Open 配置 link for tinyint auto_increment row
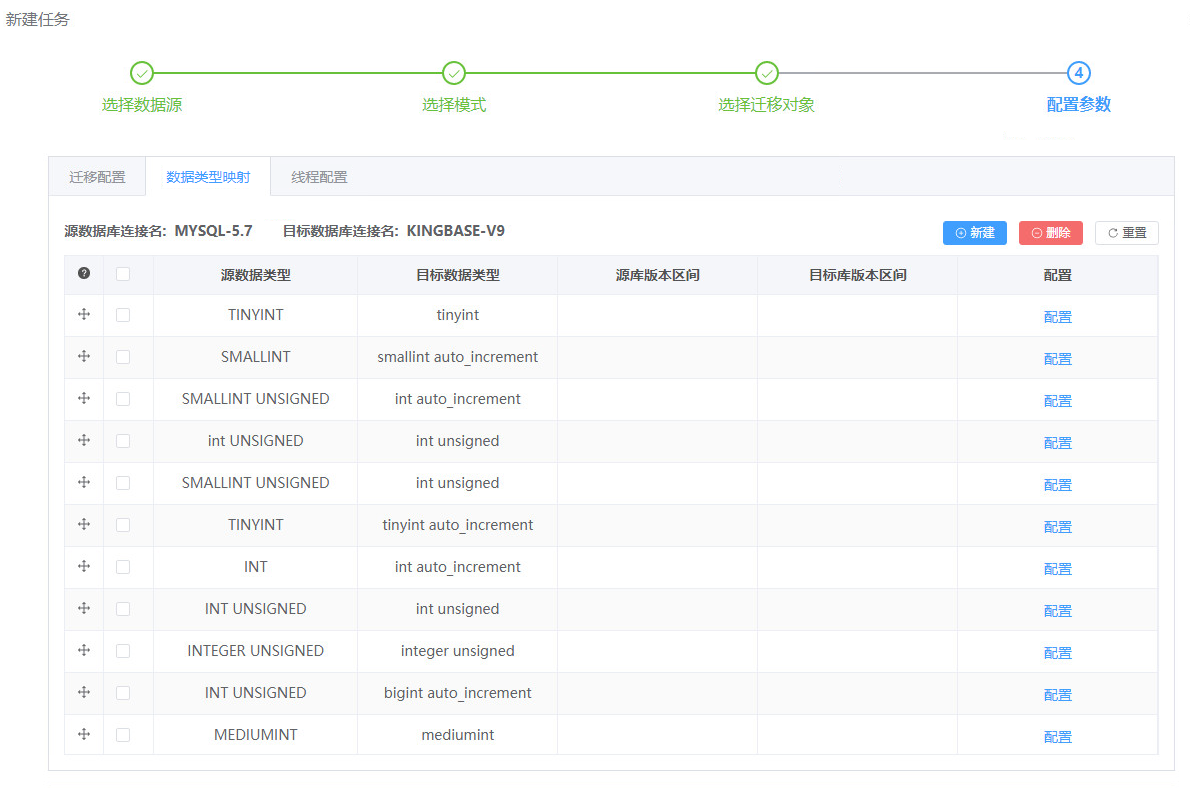1190x801 pixels. click(x=1057, y=526)
